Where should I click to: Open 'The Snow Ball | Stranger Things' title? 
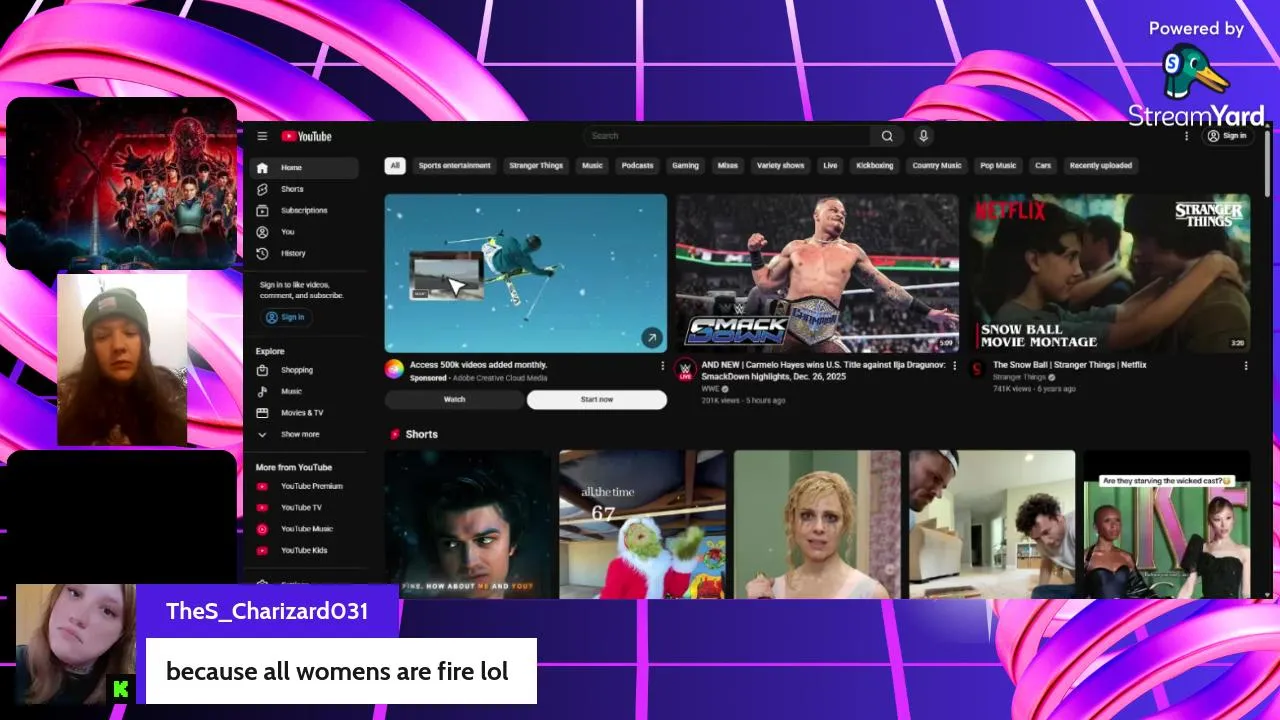(1070, 365)
